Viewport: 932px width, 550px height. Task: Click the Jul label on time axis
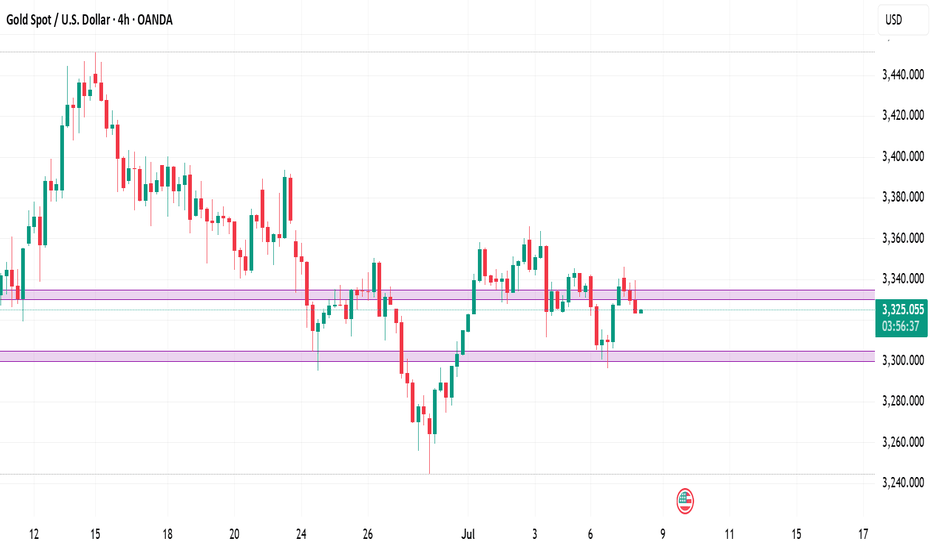click(x=468, y=534)
